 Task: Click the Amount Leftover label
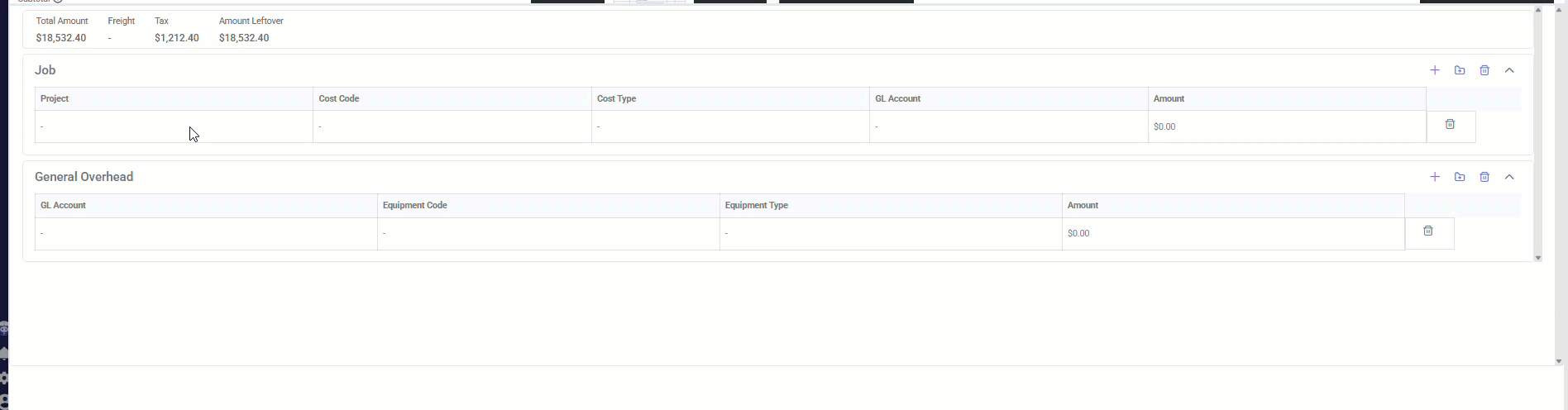click(251, 21)
